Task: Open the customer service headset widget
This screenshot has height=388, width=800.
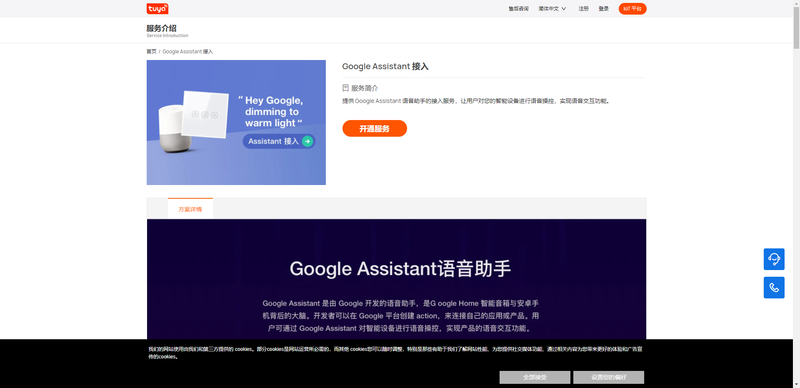Action: pyautogui.click(x=774, y=259)
